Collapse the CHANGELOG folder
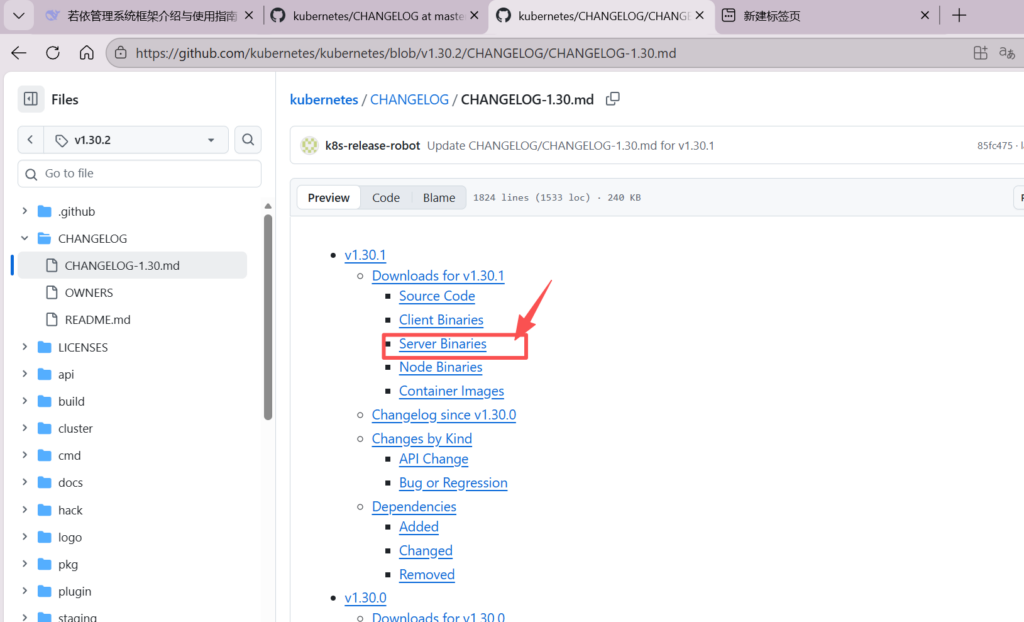Viewport: 1024px width, 622px height. (26, 239)
